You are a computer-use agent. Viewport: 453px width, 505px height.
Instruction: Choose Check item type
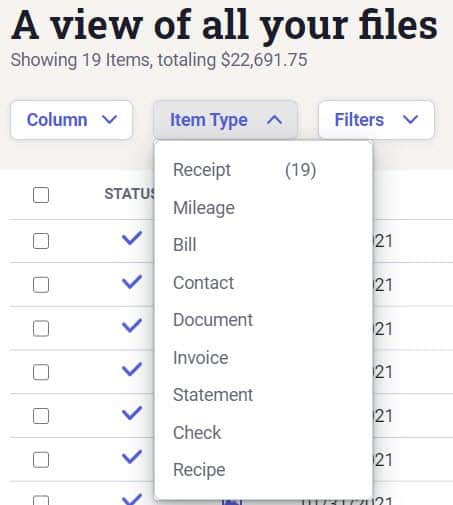(263, 433)
